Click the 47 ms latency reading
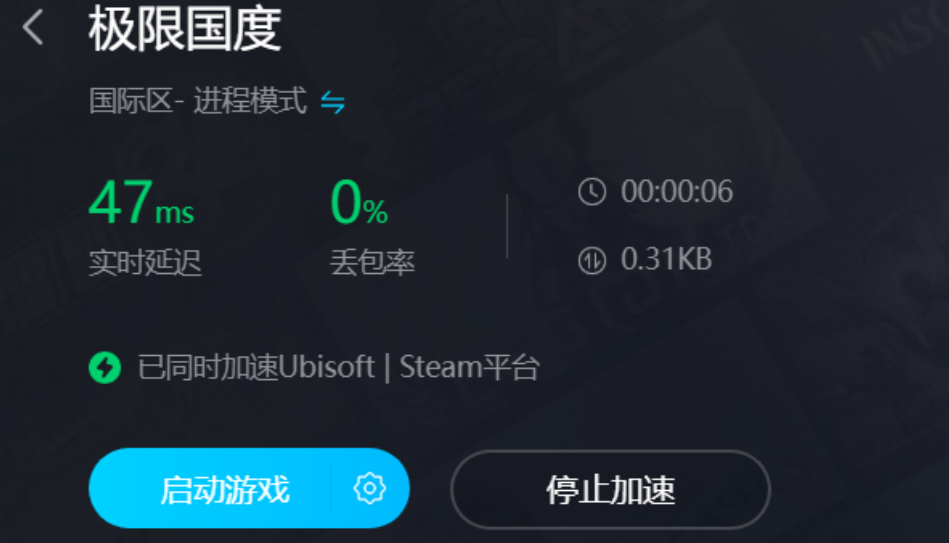The image size is (949, 543). coord(141,202)
